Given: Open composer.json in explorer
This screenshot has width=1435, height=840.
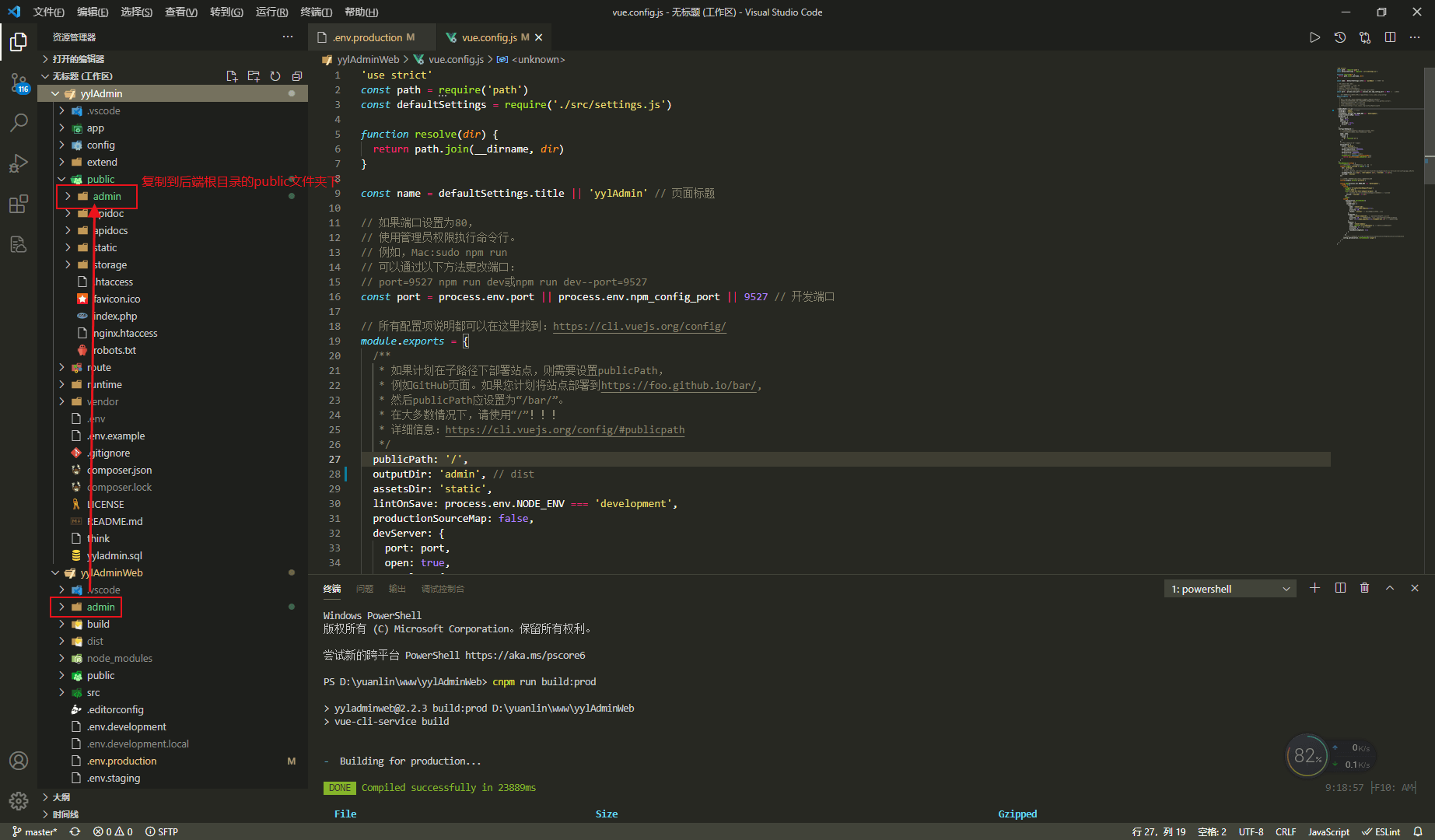Looking at the screenshot, I should [x=119, y=470].
